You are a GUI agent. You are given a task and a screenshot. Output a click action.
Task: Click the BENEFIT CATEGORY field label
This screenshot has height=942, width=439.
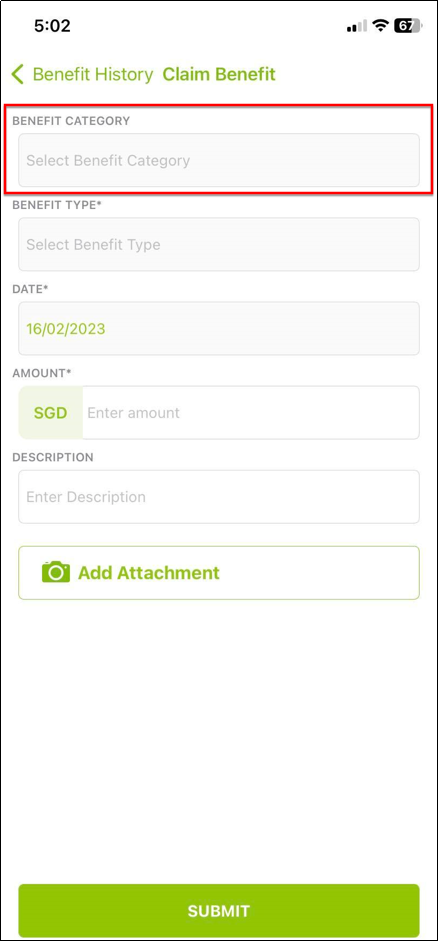[71, 121]
